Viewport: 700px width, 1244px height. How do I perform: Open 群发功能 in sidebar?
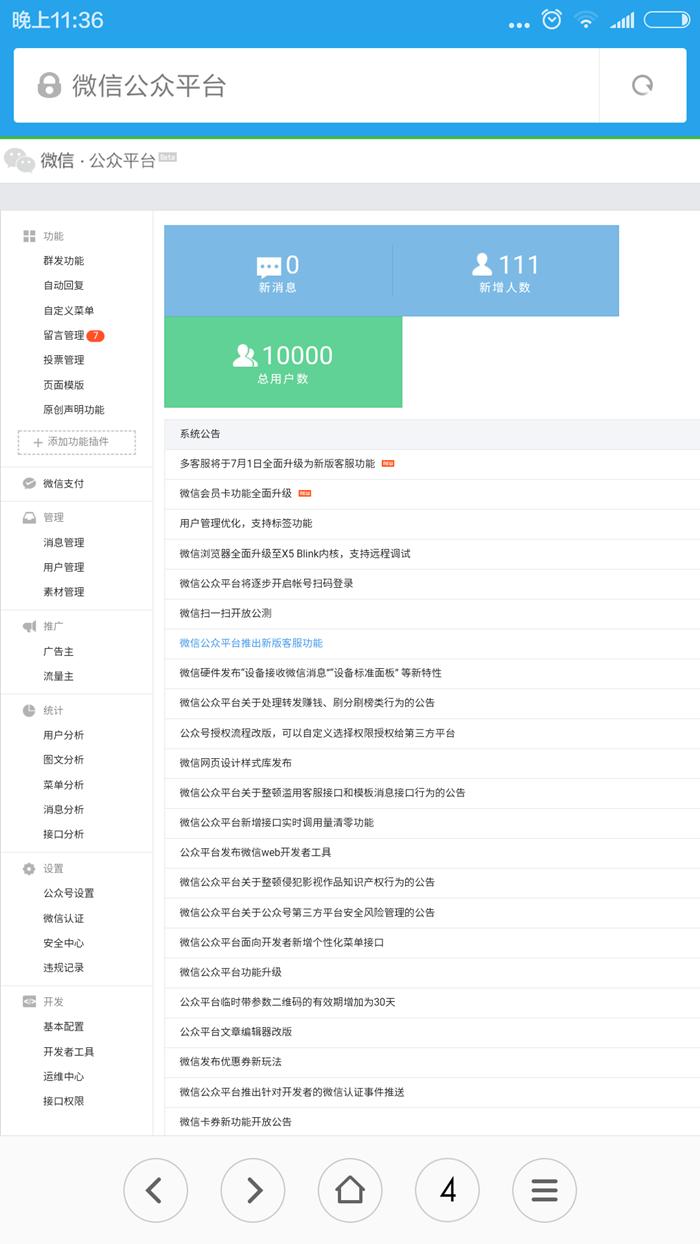click(63, 261)
